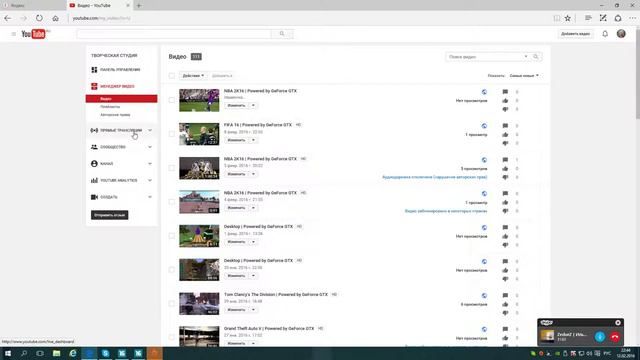Open the video search field dropdown arrow
640x360 pixels.
(x=526, y=57)
